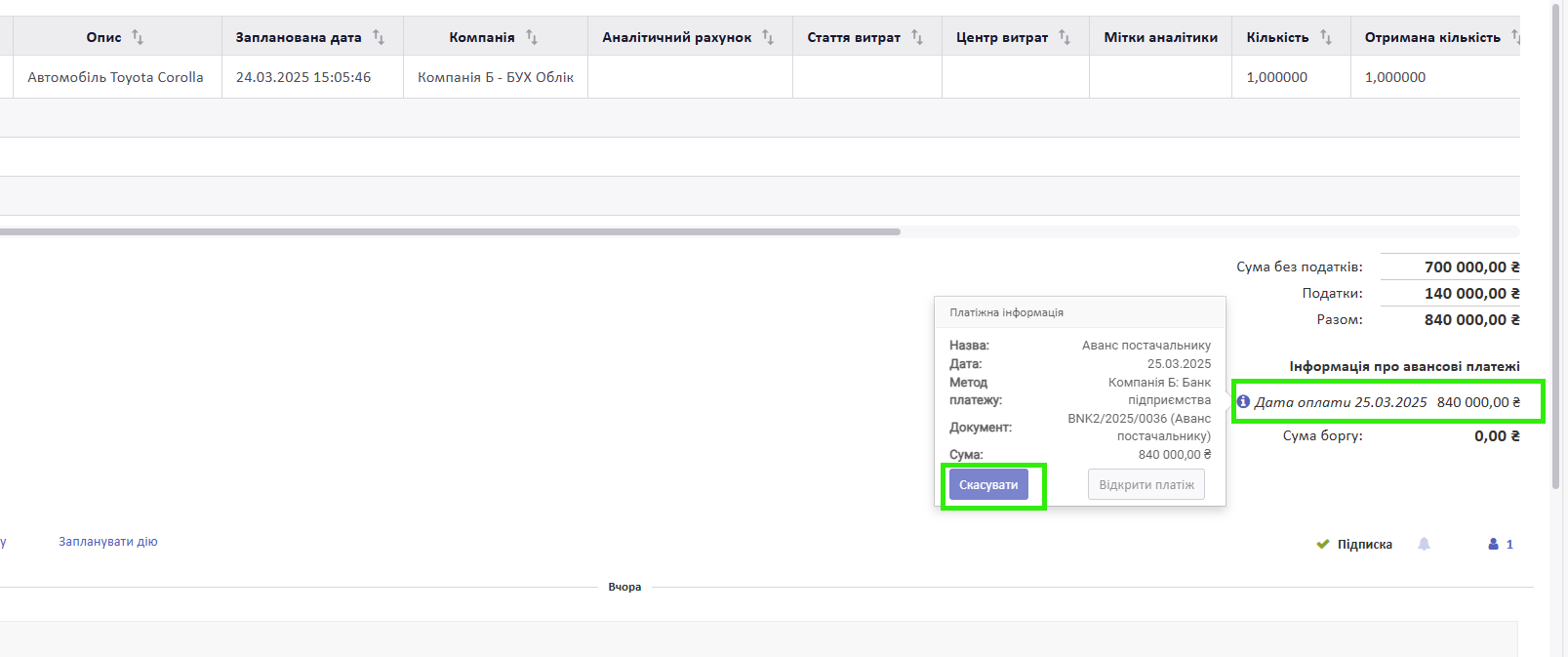Viewport: 1568px width, 657px height.
Task: Click the Аванс постачальнику name in the popup
Action: click(1146, 345)
